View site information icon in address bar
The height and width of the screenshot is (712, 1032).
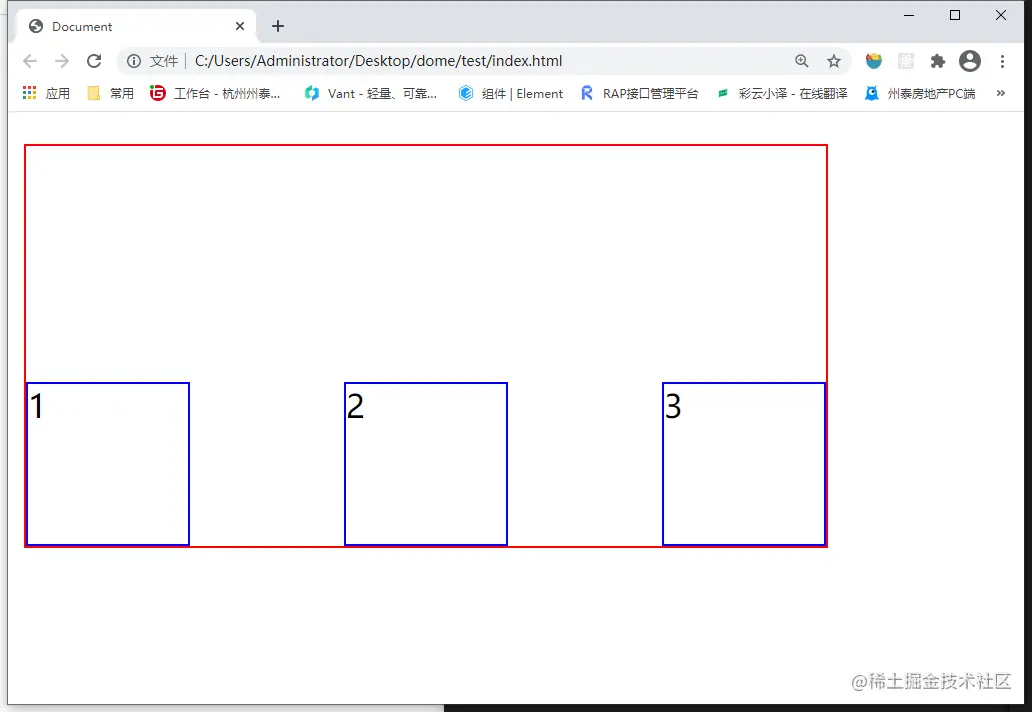[134, 61]
